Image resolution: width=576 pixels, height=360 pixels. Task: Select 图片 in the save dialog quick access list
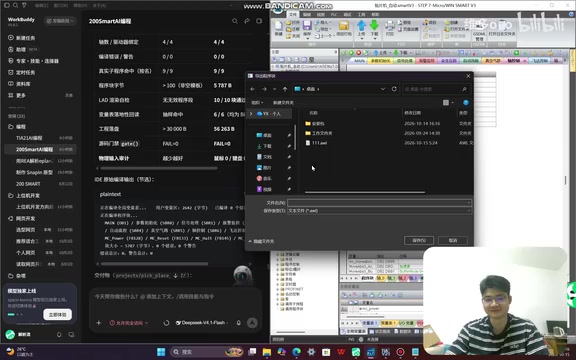point(267,168)
